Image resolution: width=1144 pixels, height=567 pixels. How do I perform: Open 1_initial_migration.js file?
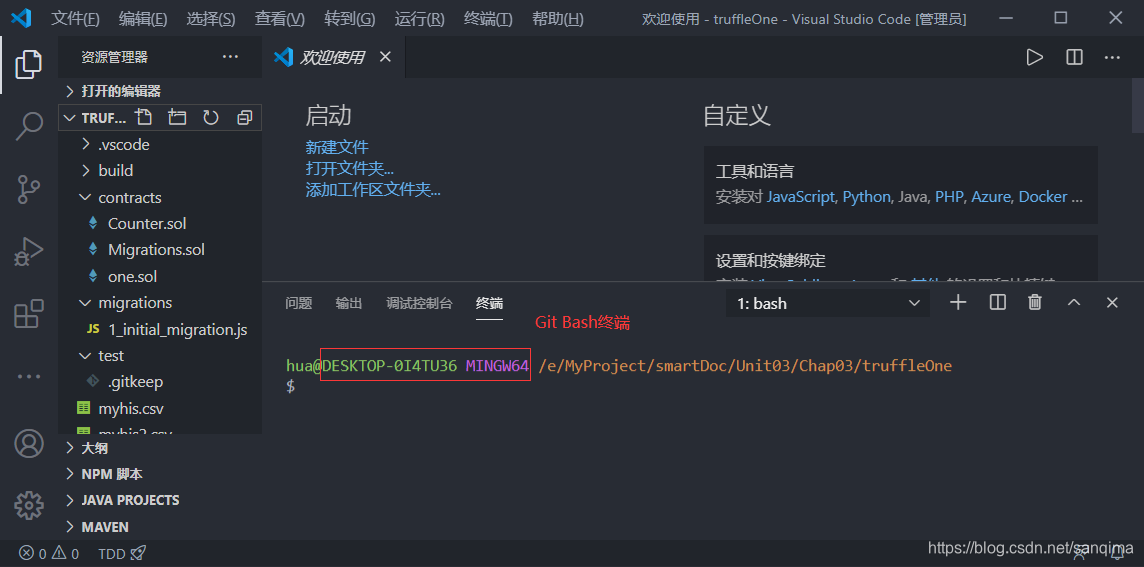(x=160, y=329)
